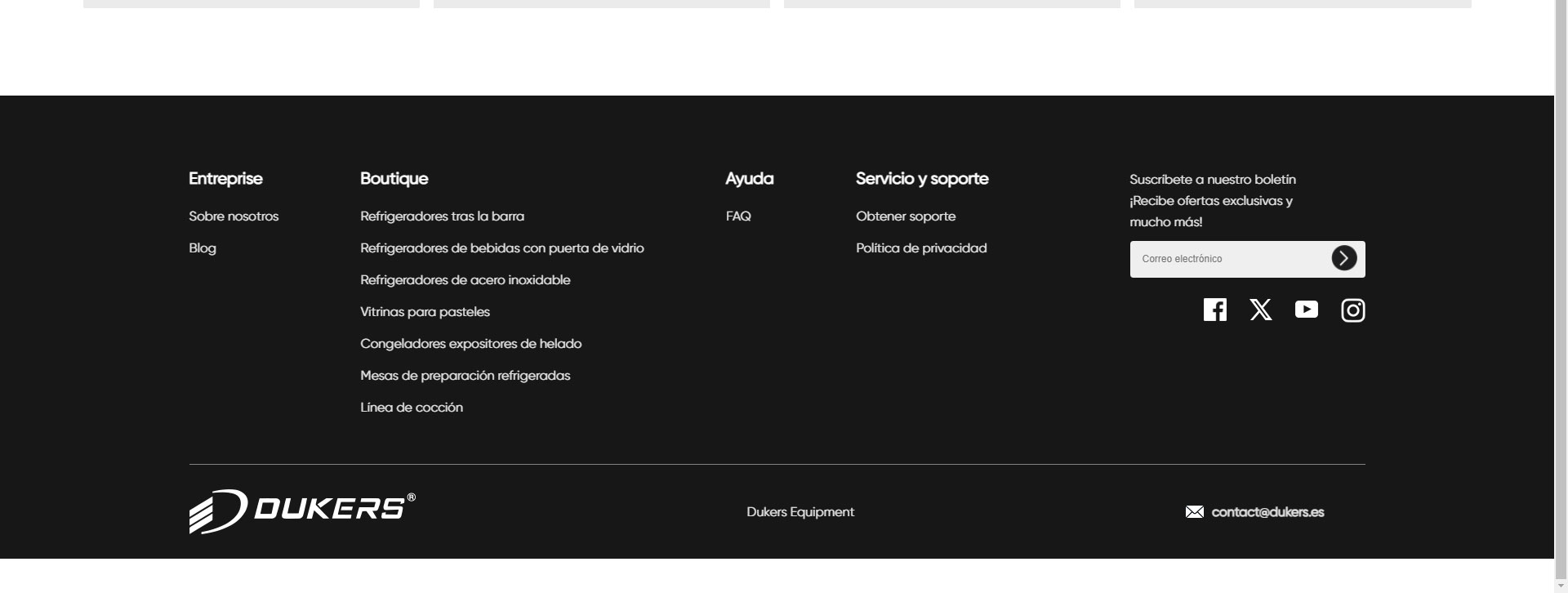Submit newsletter with the arrow button
Image resolution: width=1568 pixels, height=593 pixels.
1343,258
